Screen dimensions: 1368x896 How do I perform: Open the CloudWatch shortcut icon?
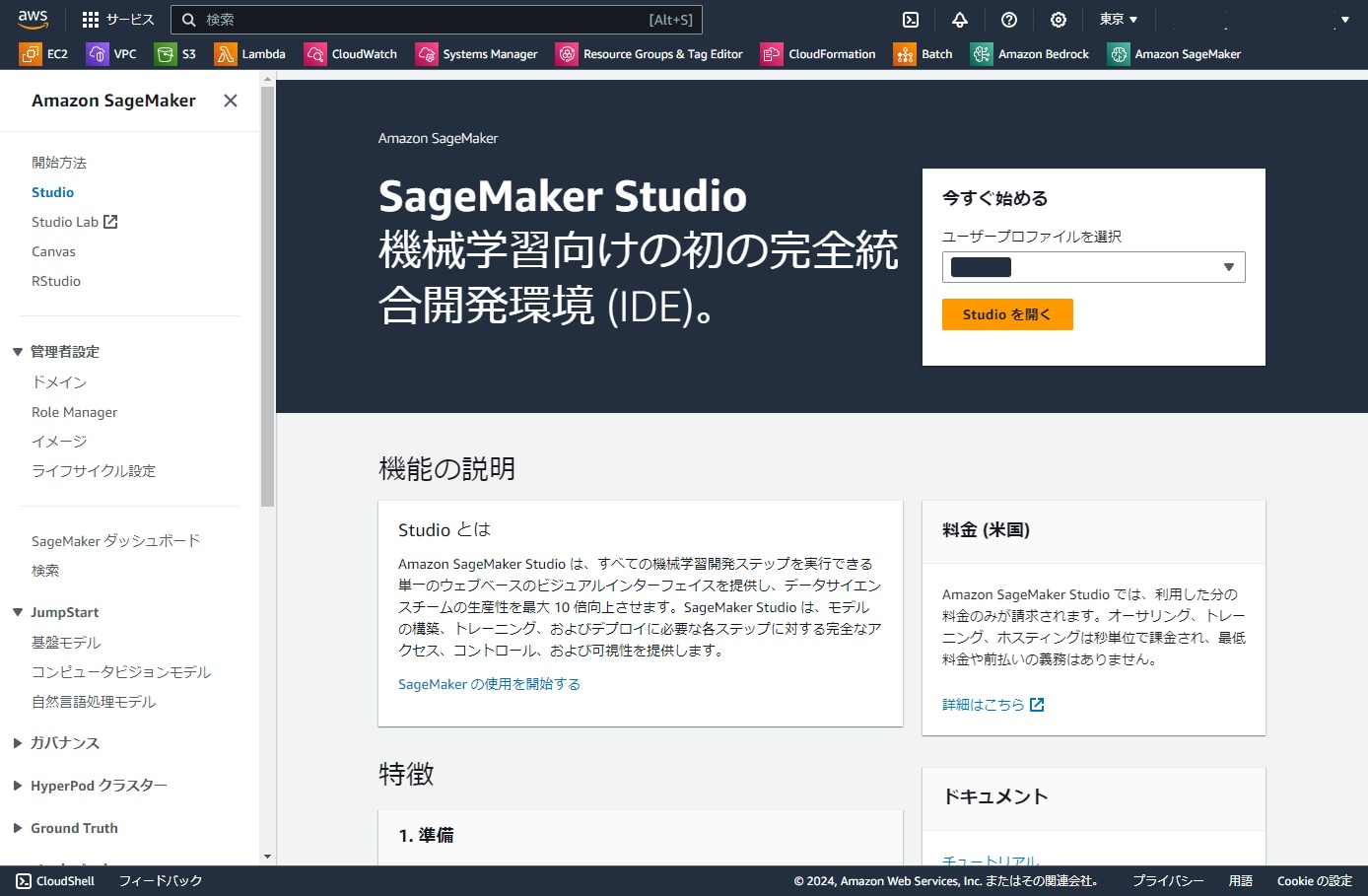pyautogui.click(x=315, y=54)
